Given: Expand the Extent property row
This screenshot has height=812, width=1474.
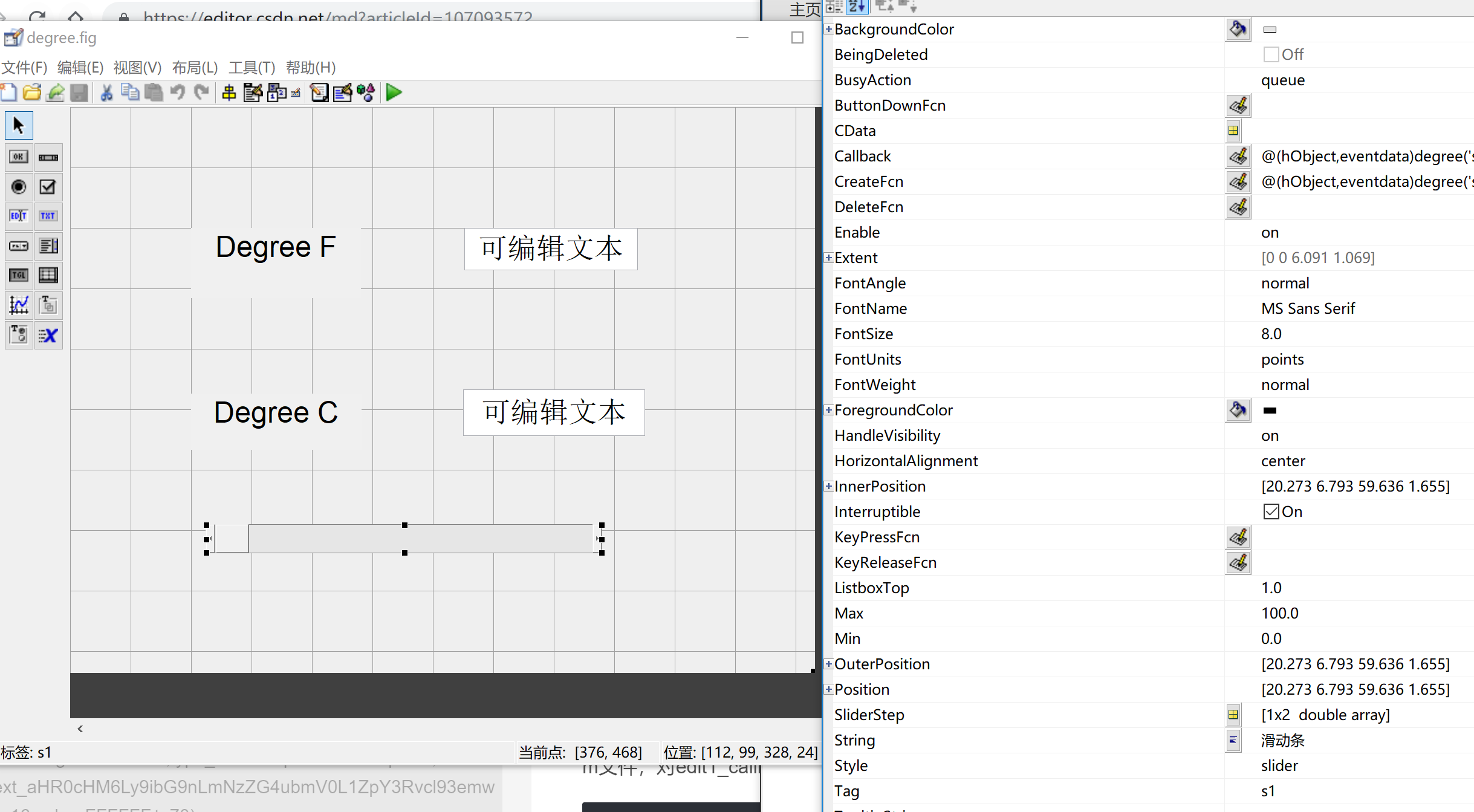Looking at the screenshot, I should (829, 258).
